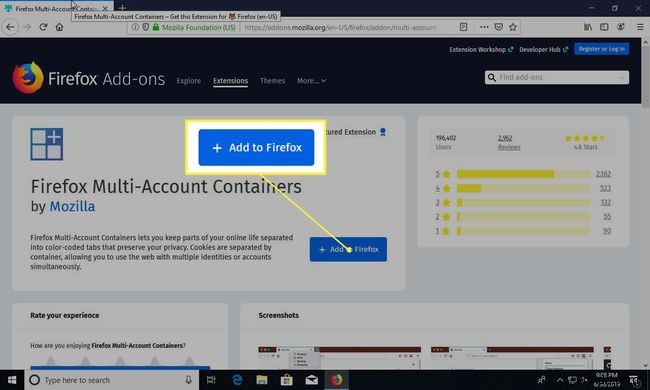
Task: Click the green padlock security icon
Action: 156,27
